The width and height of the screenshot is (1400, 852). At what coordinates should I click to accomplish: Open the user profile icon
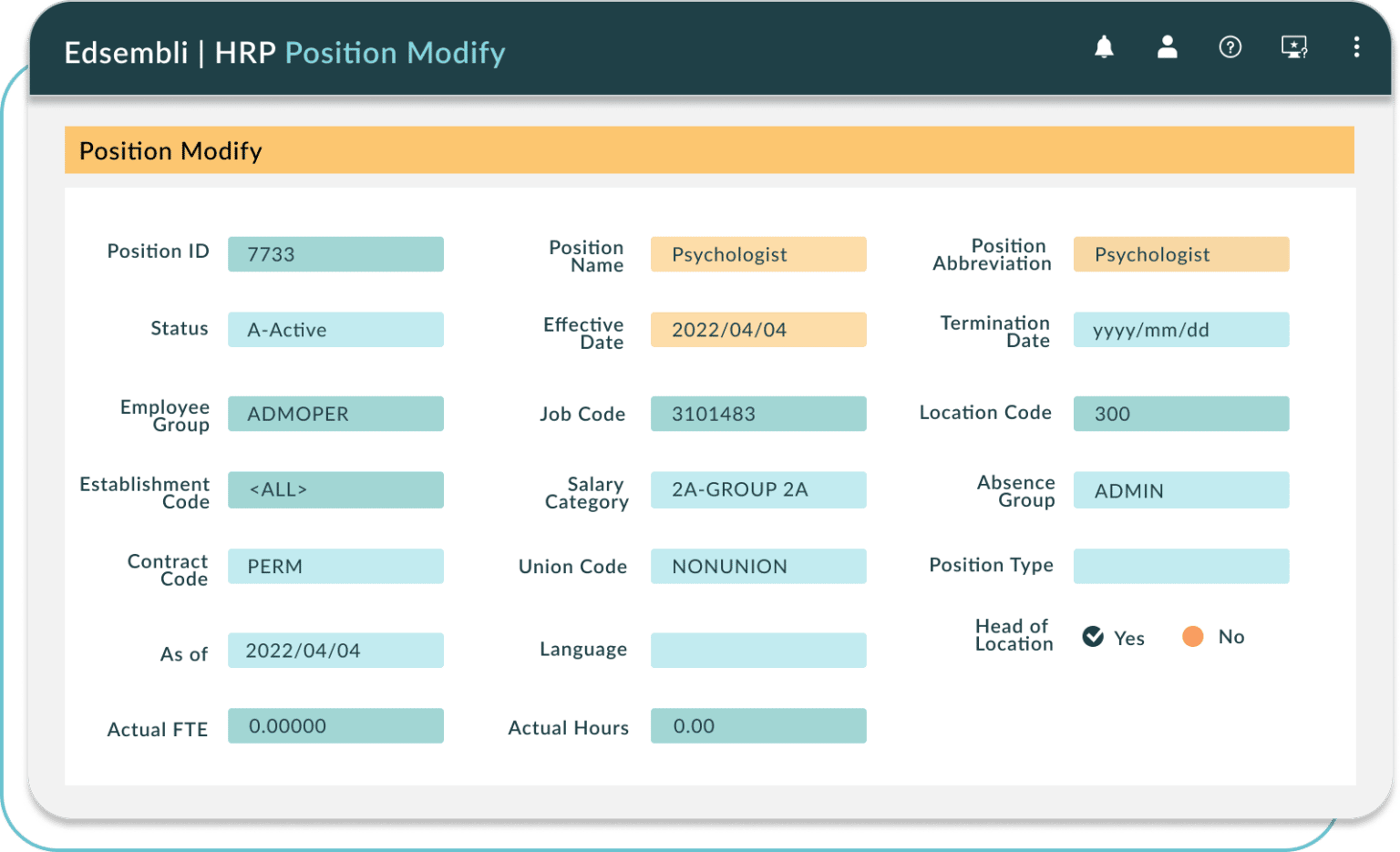point(1167,47)
